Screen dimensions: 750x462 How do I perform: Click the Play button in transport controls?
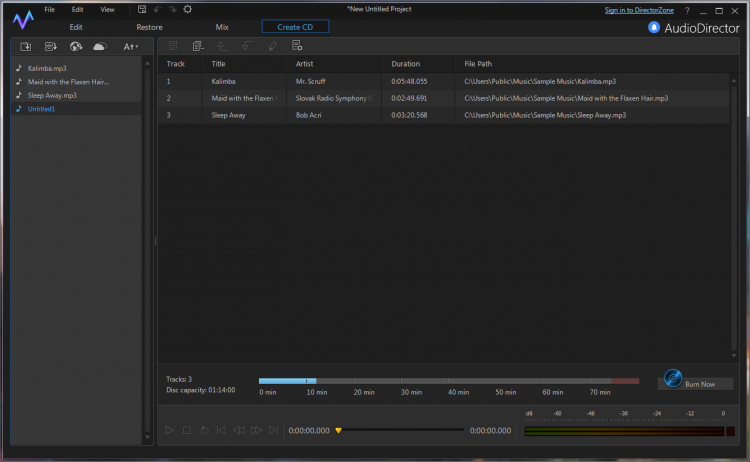coord(169,430)
